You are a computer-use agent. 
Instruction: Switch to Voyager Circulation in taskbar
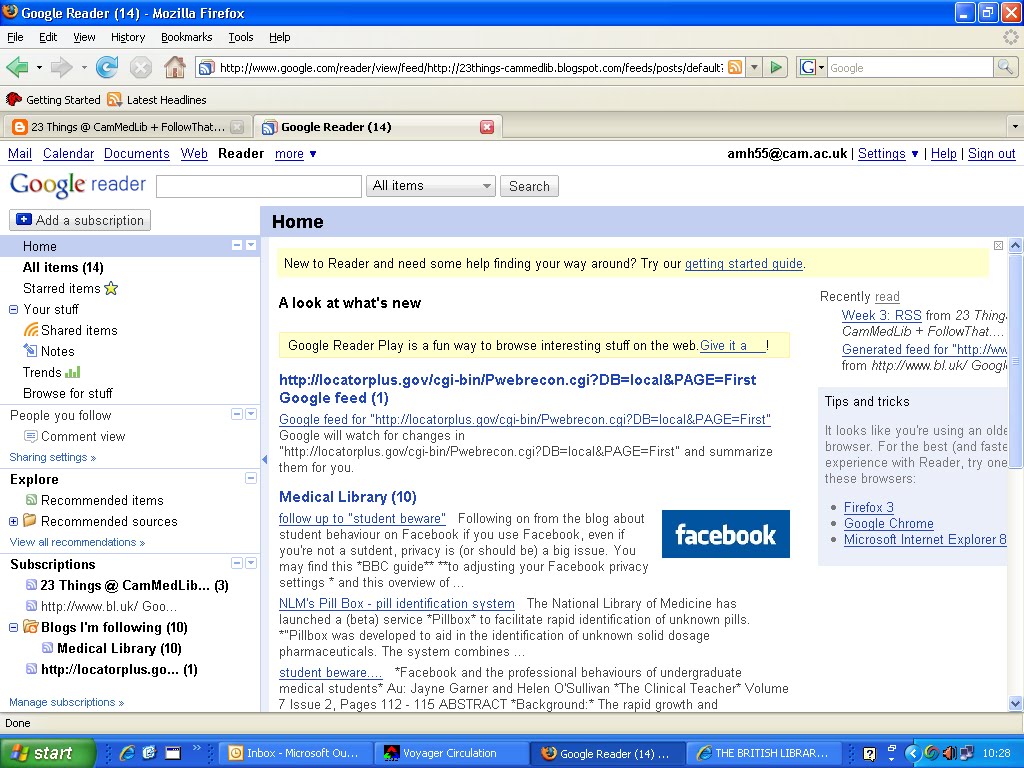click(449, 753)
